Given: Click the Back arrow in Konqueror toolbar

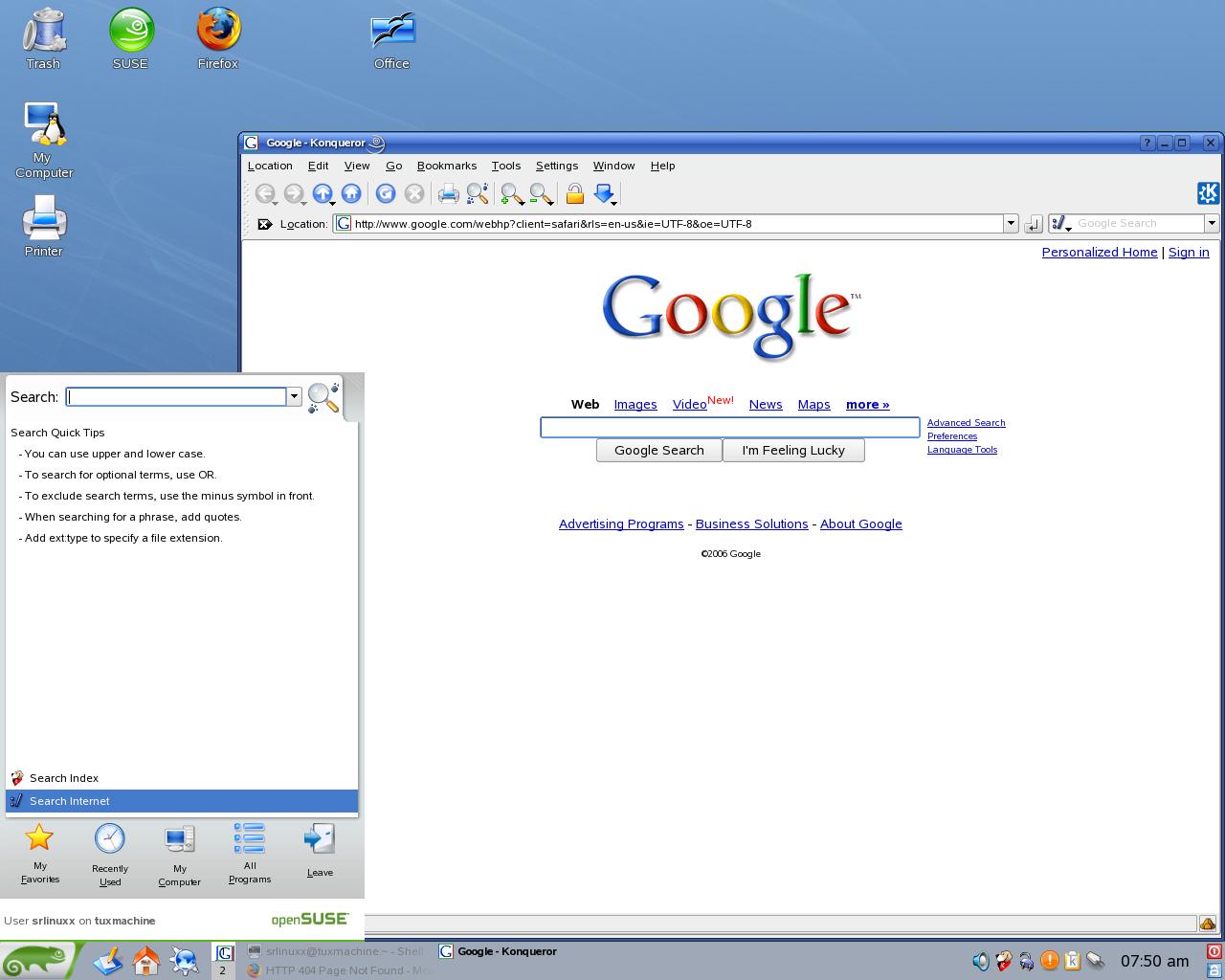Looking at the screenshot, I should (x=265, y=193).
